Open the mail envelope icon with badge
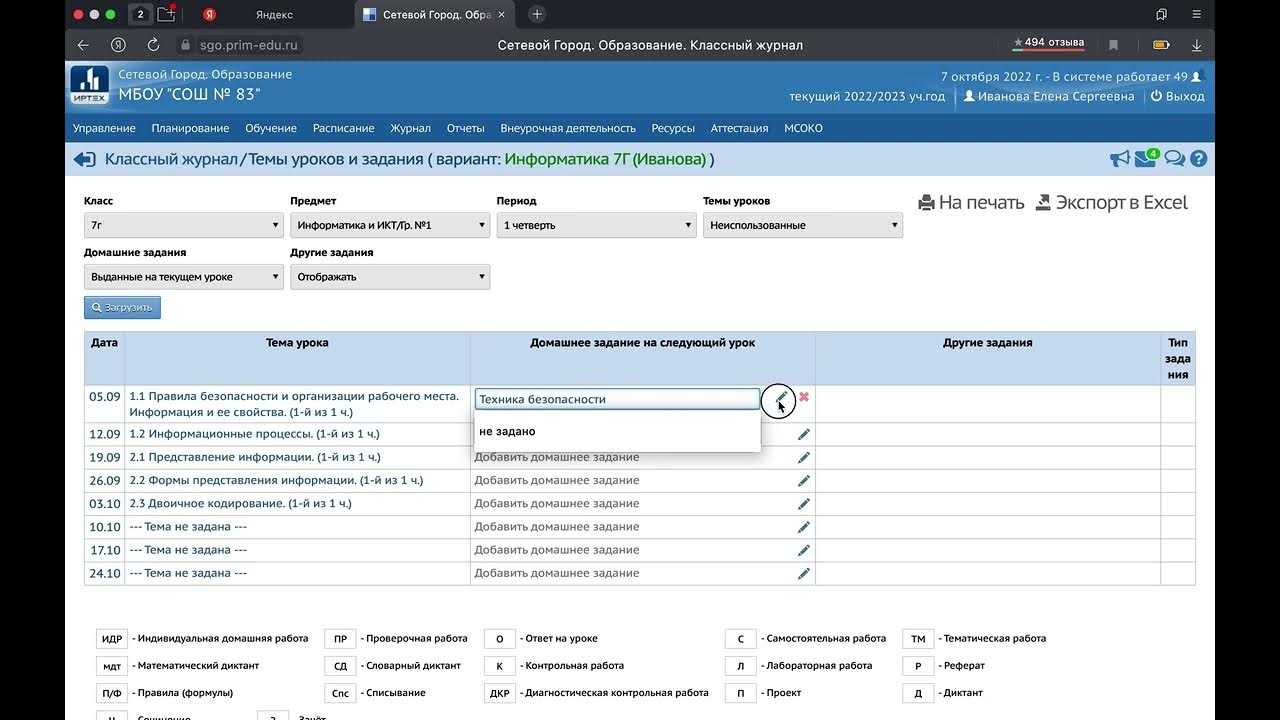Image resolution: width=1280 pixels, height=720 pixels. pyautogui.click(x=1146, y=158)
